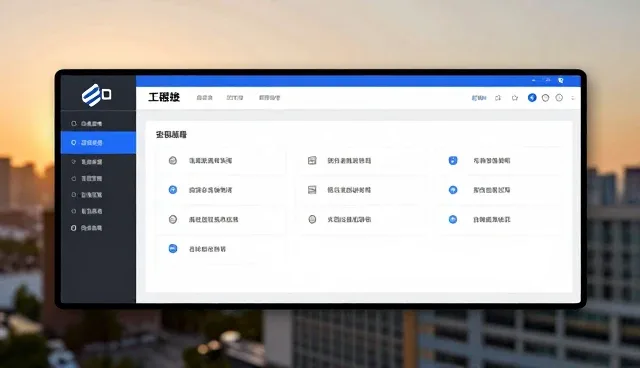Click the blue circle icon of the second-row right card
The height and width of the screenshot is (368, 640).
453,190
